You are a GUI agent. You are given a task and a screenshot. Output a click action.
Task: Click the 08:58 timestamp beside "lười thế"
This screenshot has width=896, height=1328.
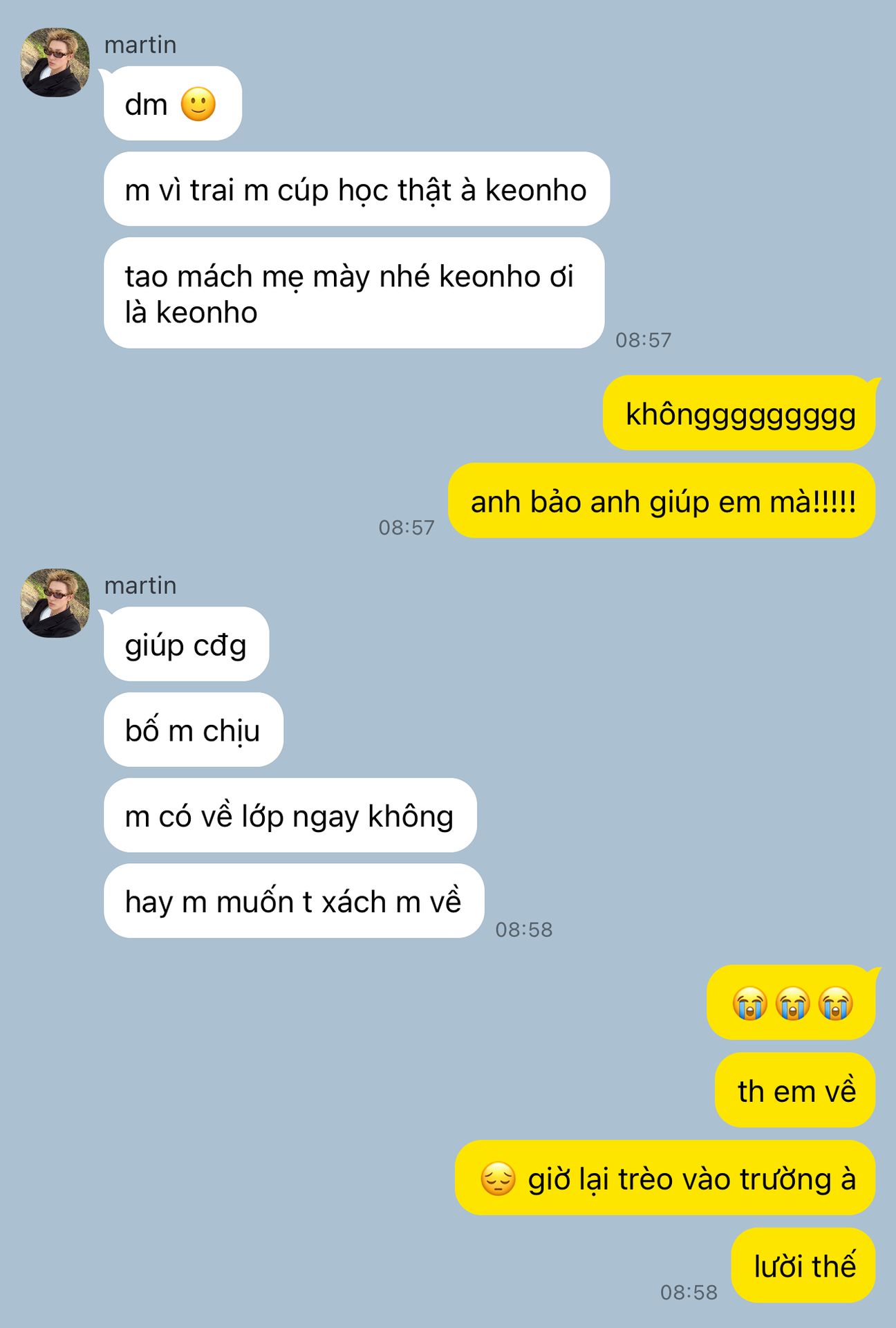click(689, 1292)
